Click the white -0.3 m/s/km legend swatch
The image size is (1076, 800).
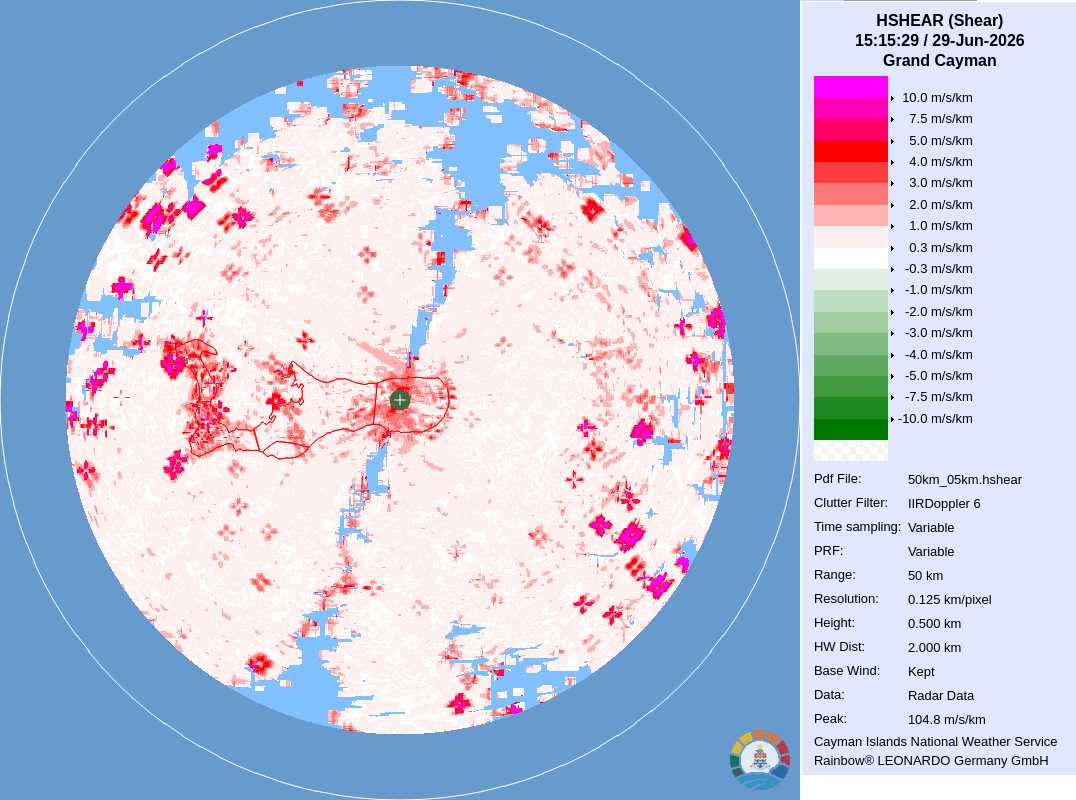850,258
